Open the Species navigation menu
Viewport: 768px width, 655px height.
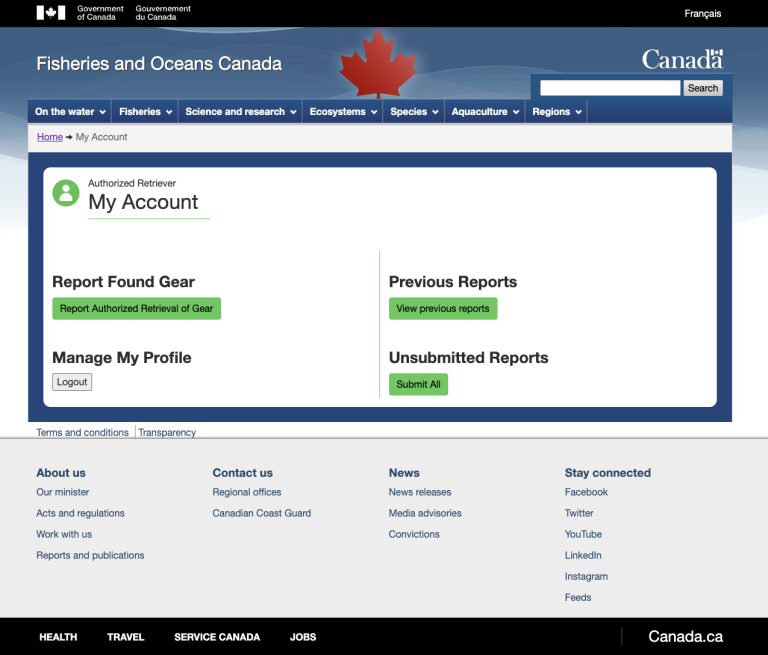pos(414,112)
